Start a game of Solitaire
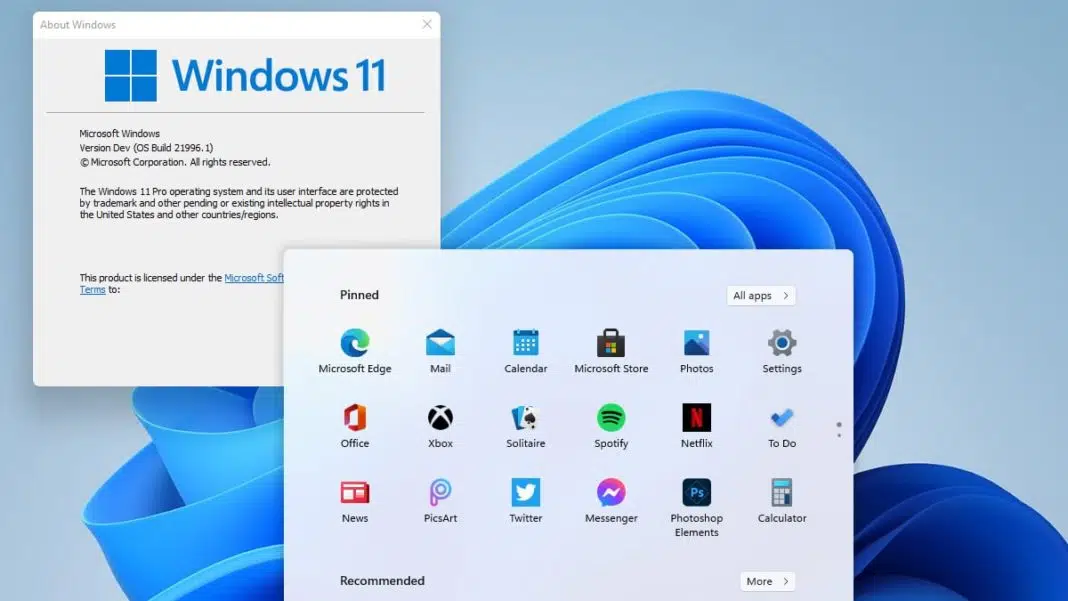This screenshot has width=1068, height=601. pos(525,418)
